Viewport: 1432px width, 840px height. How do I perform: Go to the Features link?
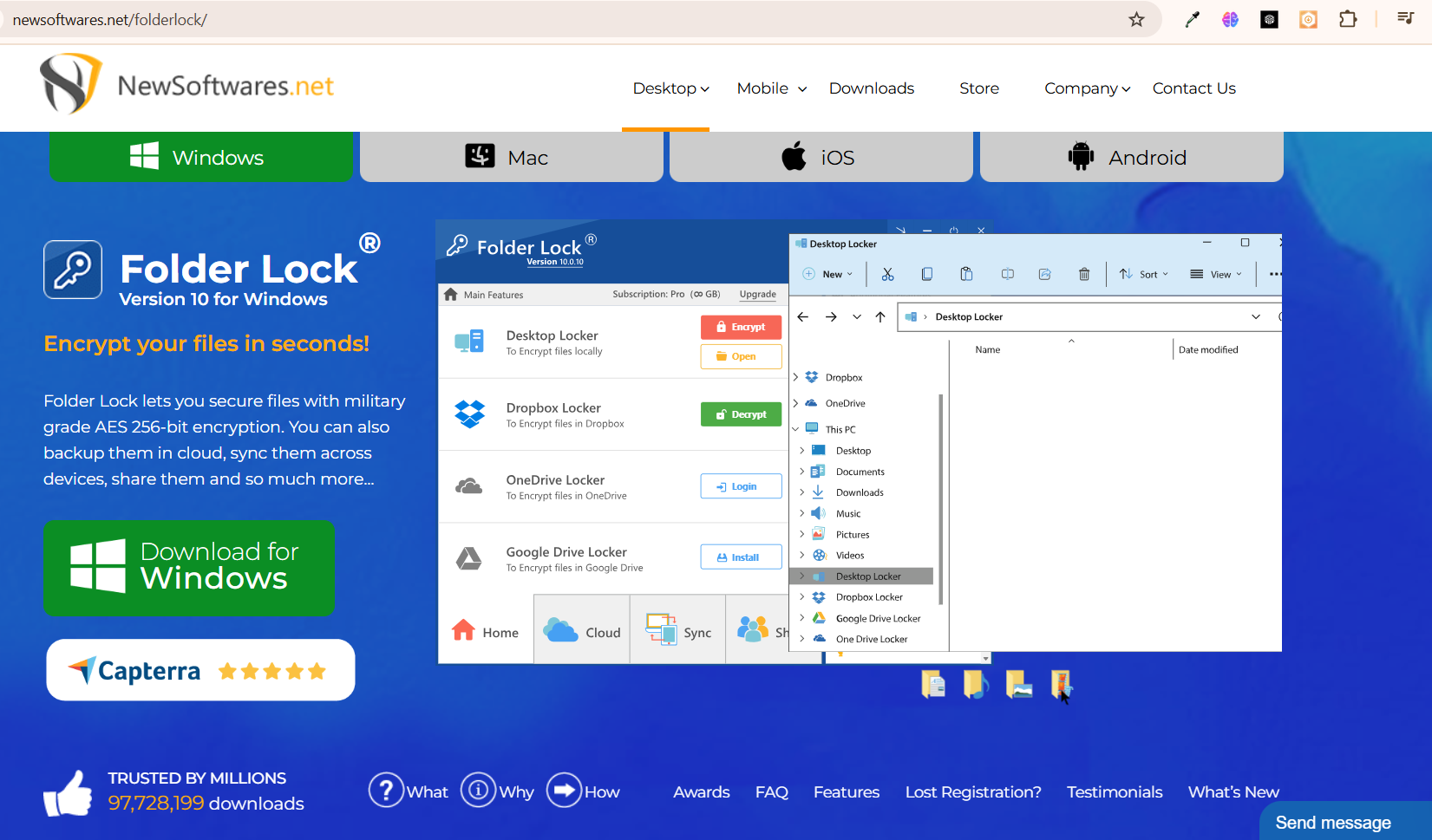[x=847, y=791]
